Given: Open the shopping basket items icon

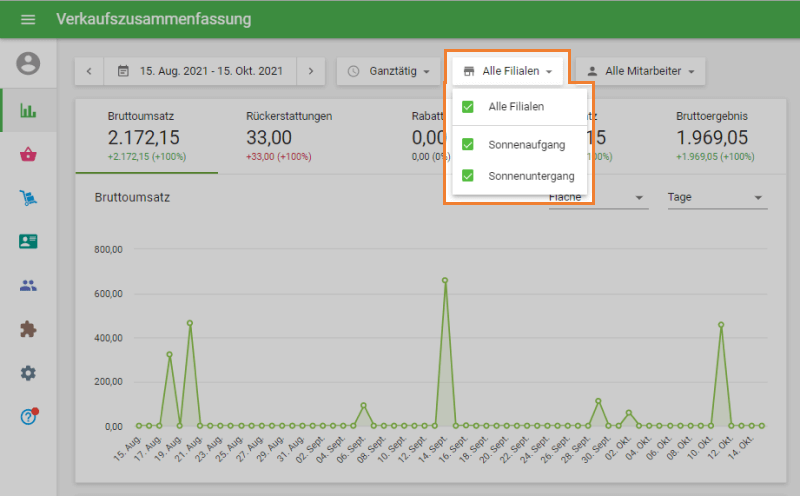Looking at the screenshot, I should point(28,154).
